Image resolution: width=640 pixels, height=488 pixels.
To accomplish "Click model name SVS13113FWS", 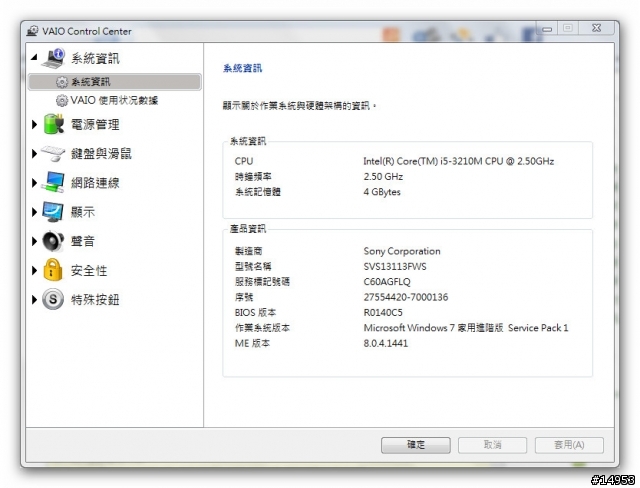I will coord(395,267).
